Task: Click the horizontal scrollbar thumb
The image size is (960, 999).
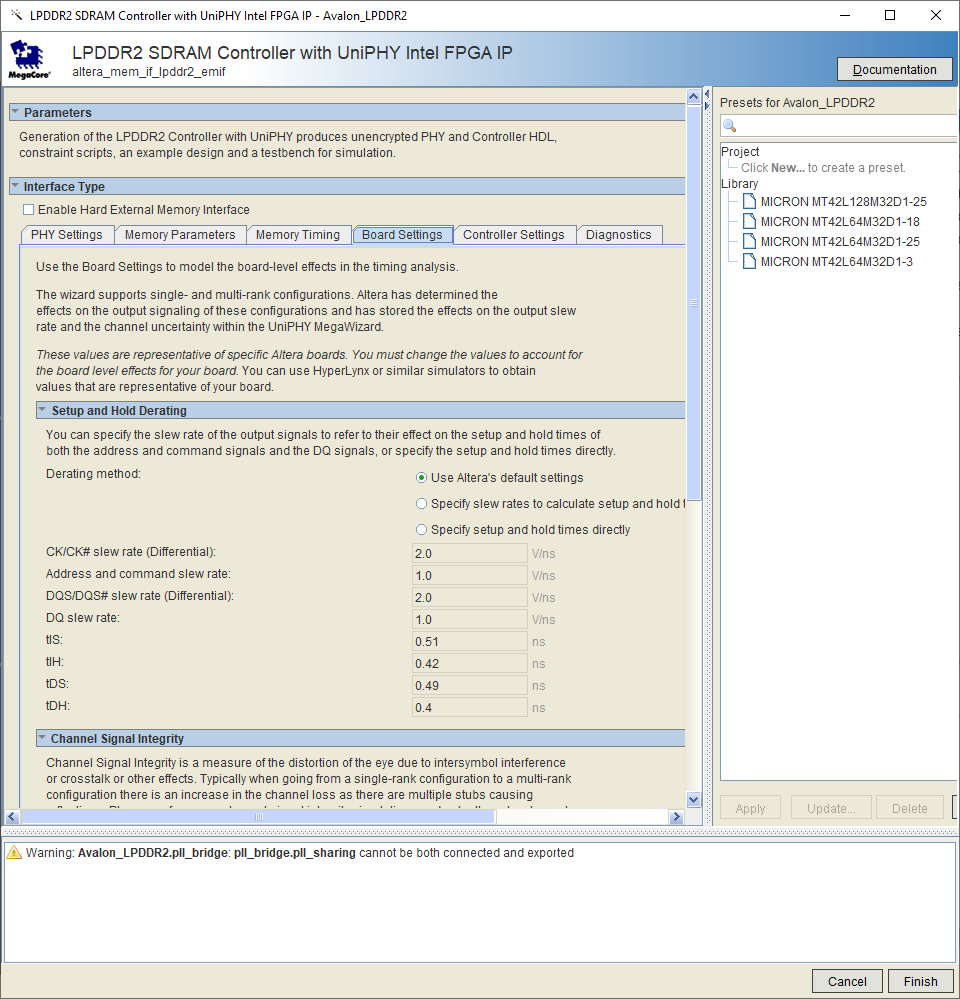Action: pyautogui.click(x=258, y=816)
